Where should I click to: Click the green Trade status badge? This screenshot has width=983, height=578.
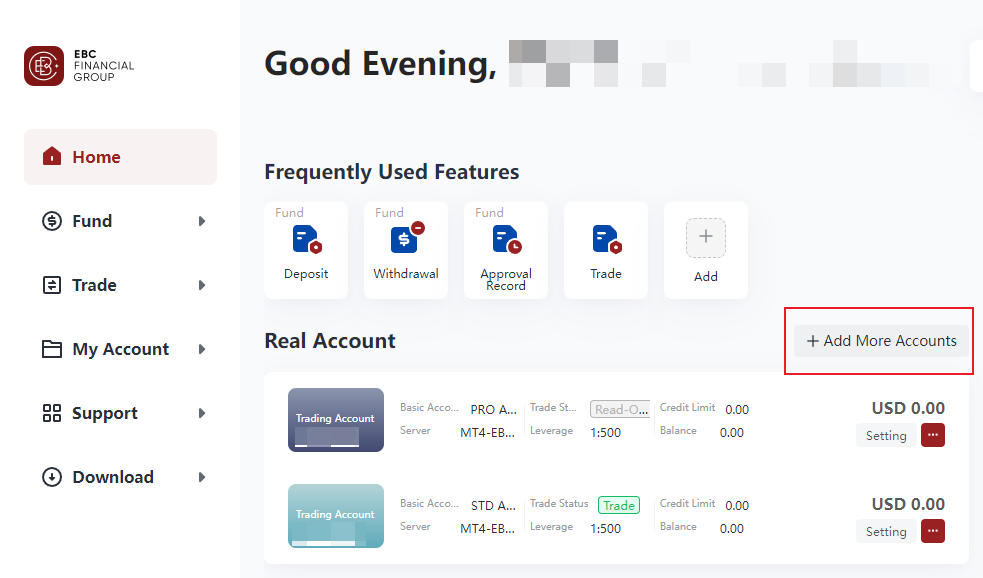[618, 505]
